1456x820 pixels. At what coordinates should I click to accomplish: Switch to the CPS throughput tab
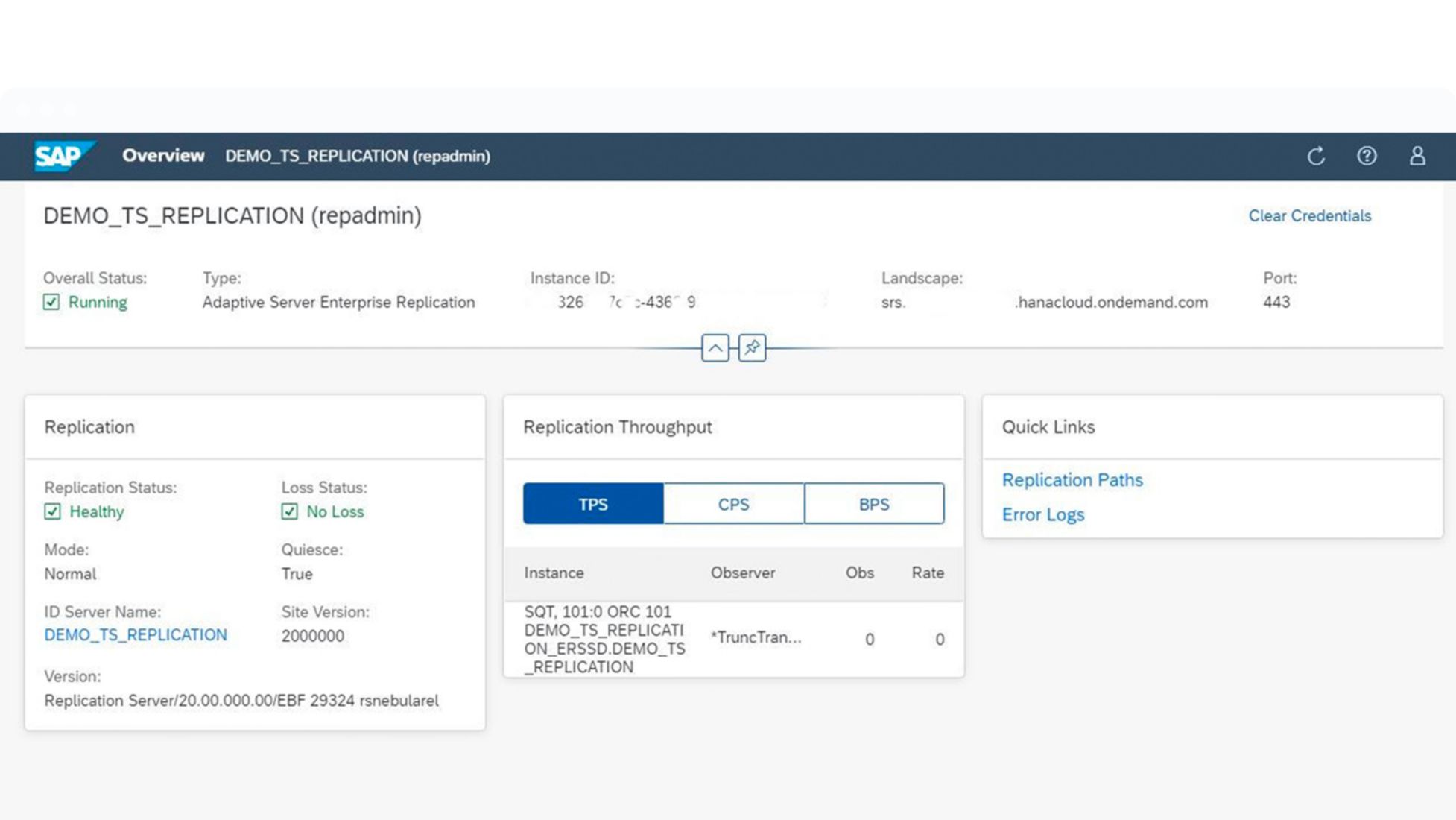[733, 504]
